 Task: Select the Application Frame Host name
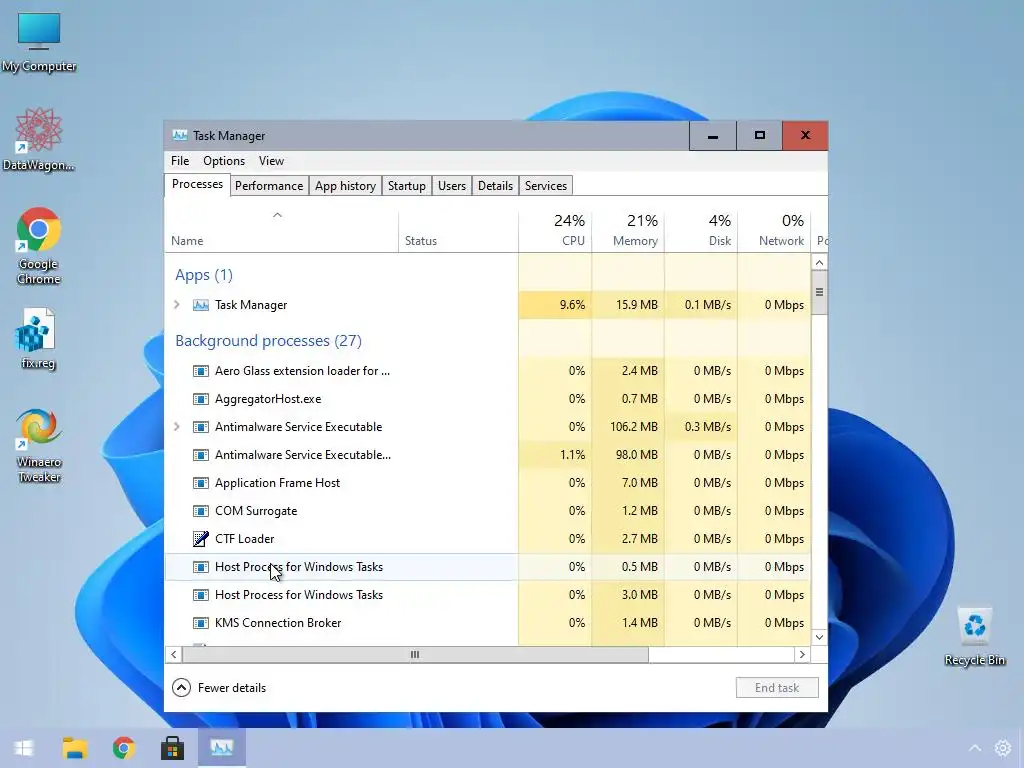pos(278,483)
